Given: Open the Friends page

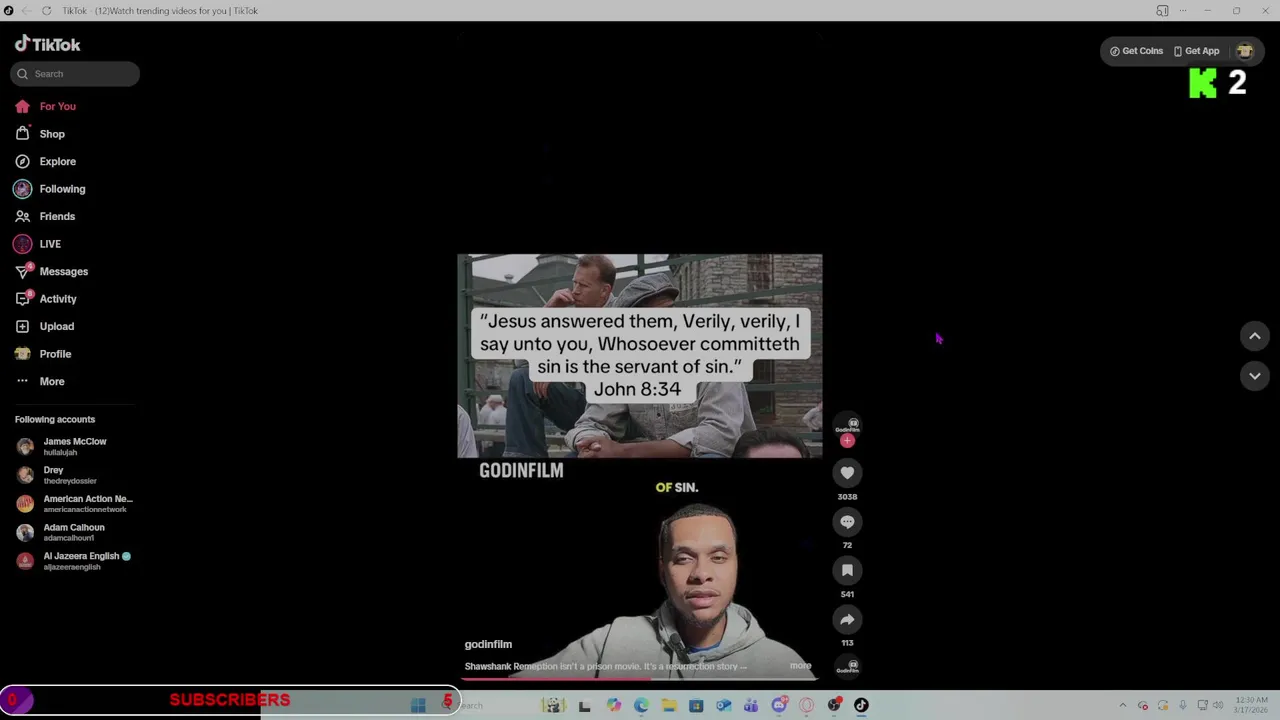Looking at the screenshot, I should point(57,216).
